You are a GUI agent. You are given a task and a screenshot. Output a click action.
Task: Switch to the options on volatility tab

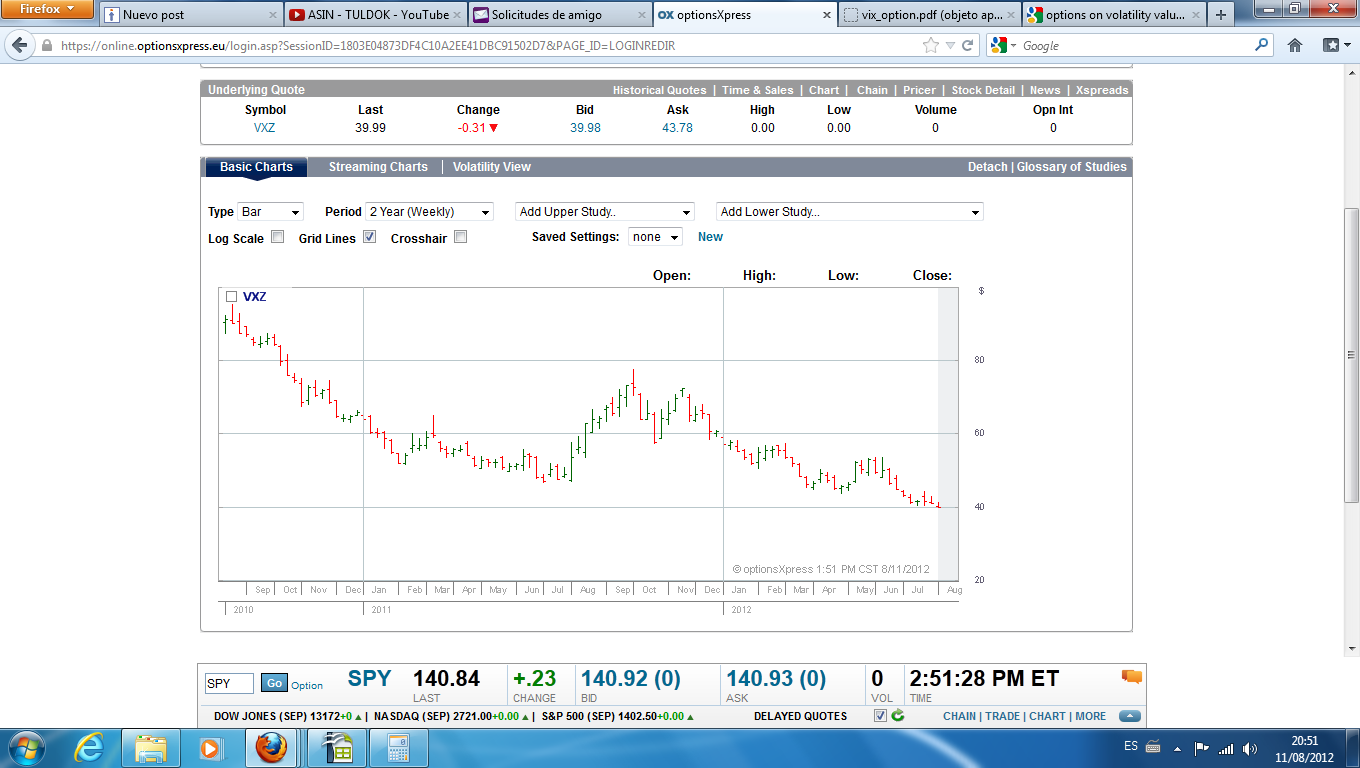point(1113,15)
